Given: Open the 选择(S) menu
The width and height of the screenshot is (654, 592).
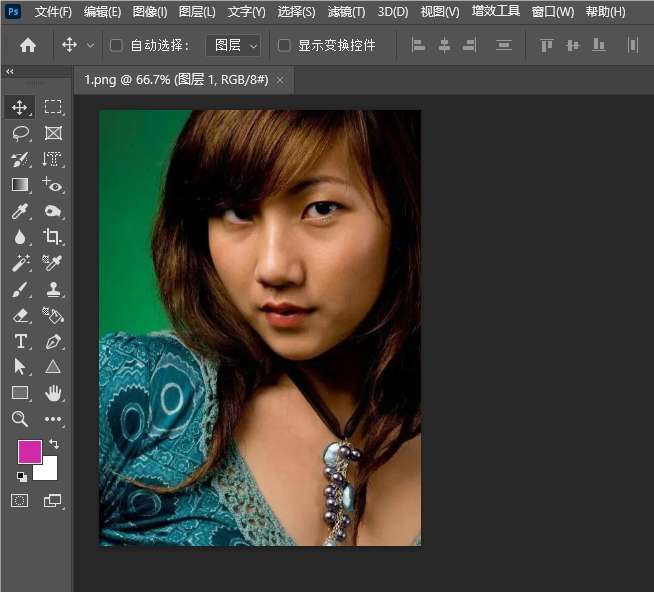Looking at the screenshot, I should click(297, 12).
